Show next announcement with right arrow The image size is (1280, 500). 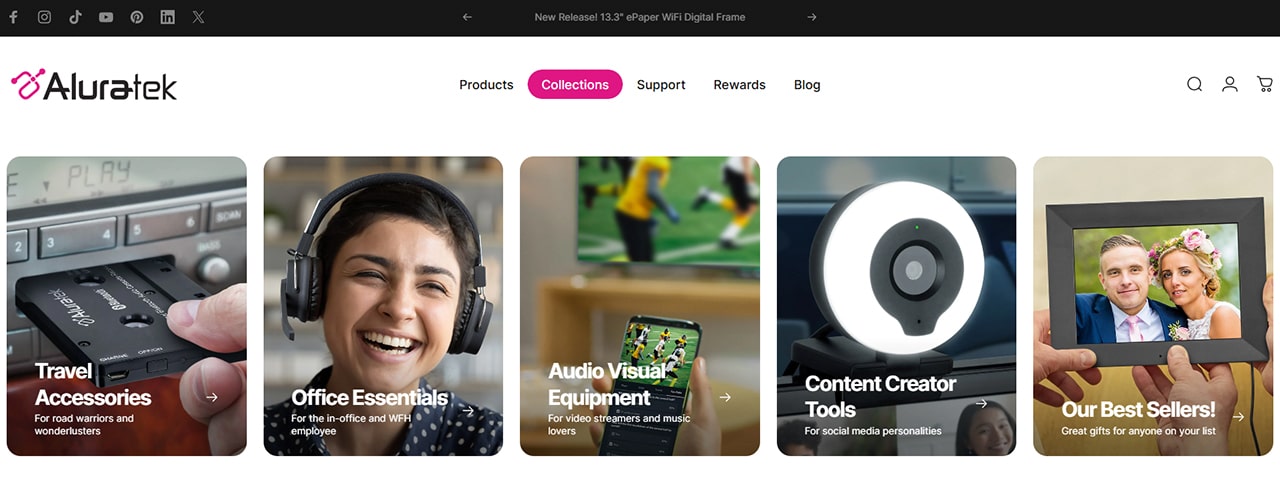click(x=812, y=17)
